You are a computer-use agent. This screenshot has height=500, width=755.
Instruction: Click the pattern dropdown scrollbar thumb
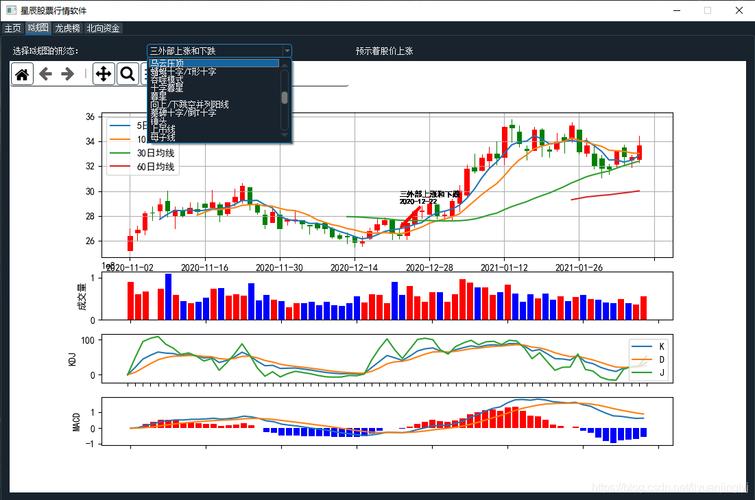[285, 97]
